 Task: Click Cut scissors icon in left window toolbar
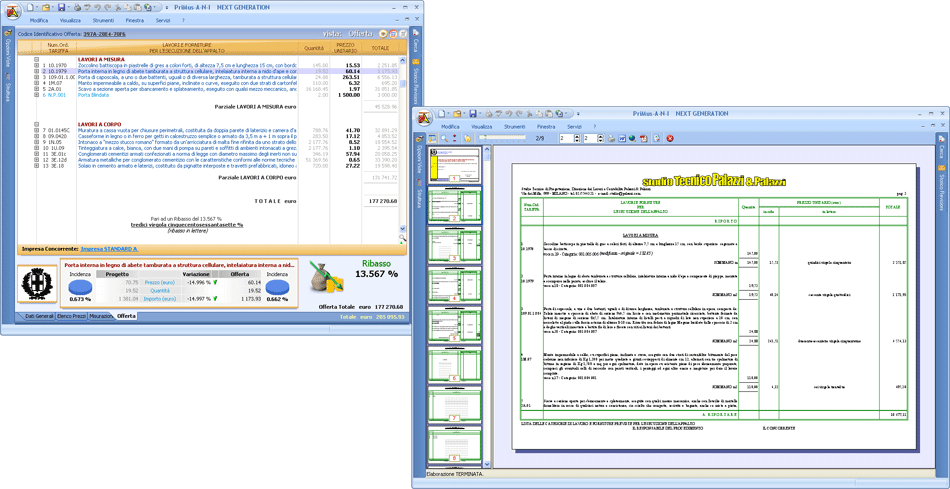[118, 8]
